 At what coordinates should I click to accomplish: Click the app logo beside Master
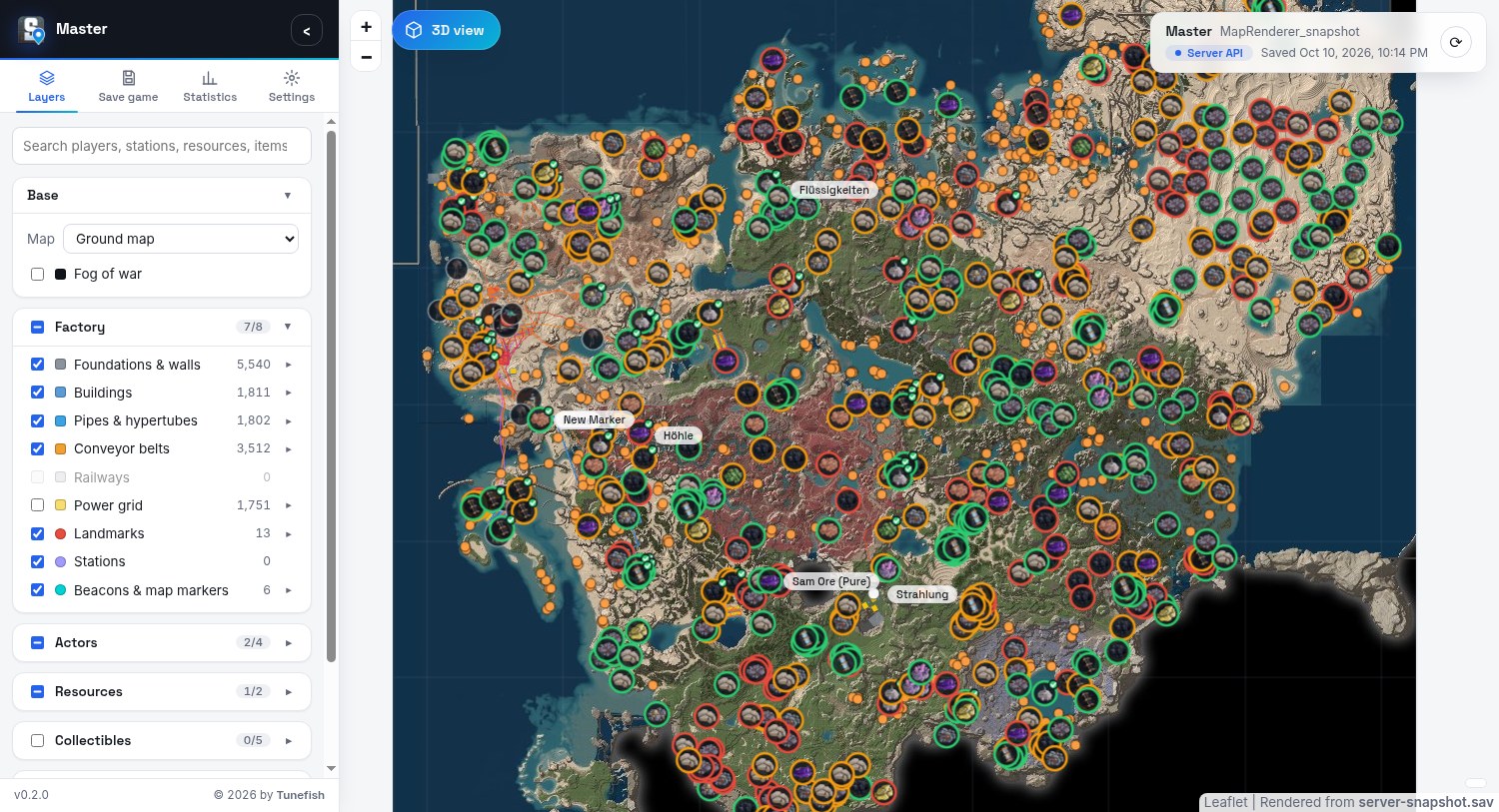click(32, 30)
